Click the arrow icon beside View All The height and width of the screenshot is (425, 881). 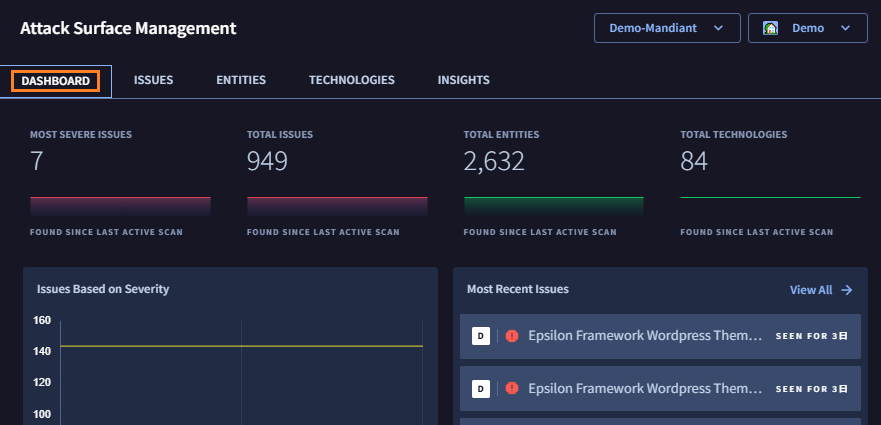pos(846,290)
